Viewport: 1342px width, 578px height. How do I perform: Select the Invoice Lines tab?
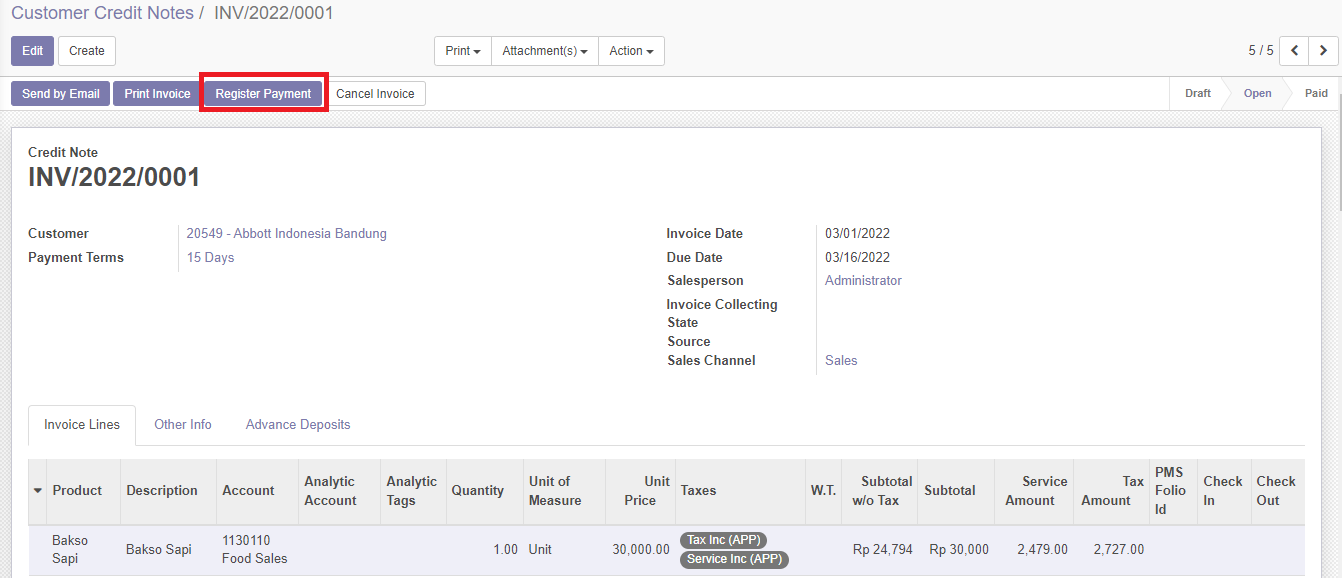pyautogui.click(x=82, y=425)
